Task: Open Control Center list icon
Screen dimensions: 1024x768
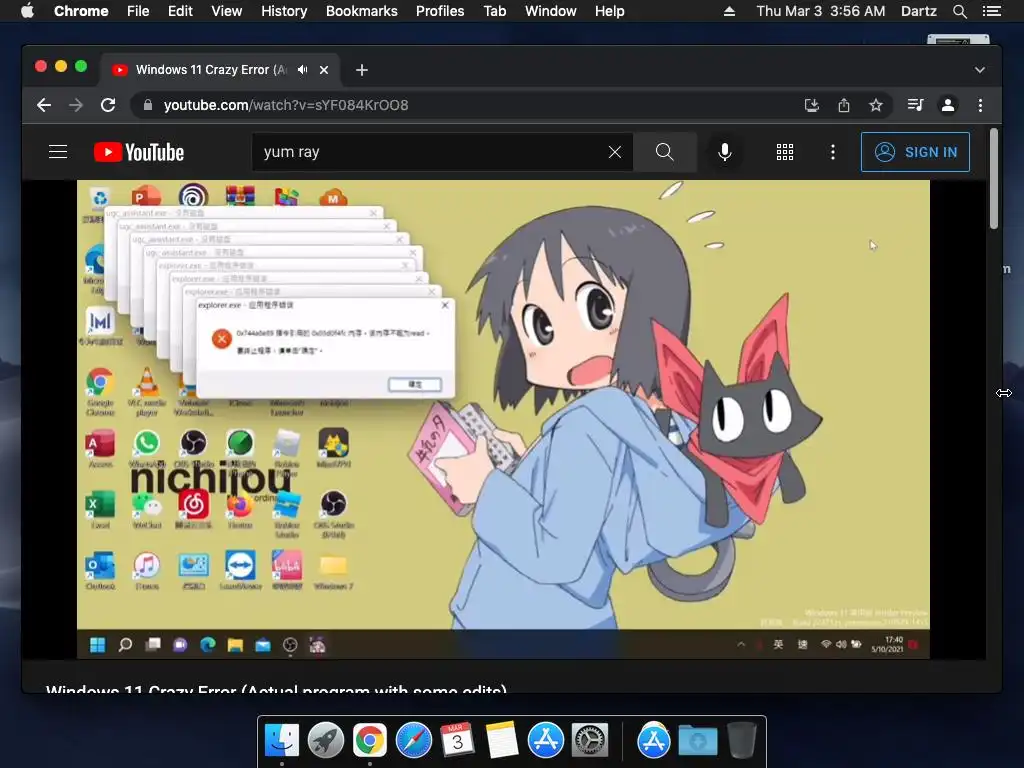Action: click(x=991, y=11)
